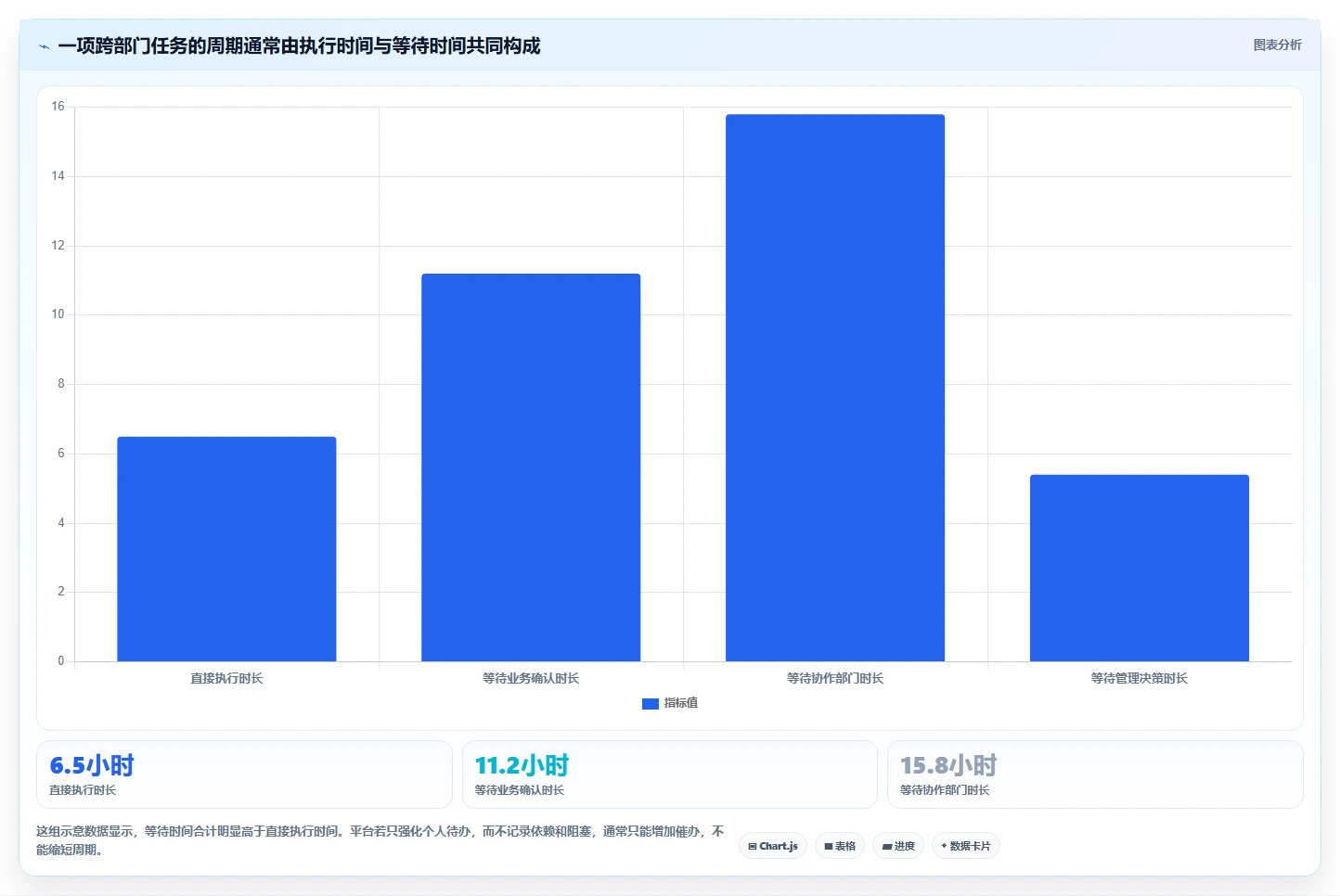Click the 等待业务确认时长 bar in chart
1340x896 pixels.
[x=531, y=467]
